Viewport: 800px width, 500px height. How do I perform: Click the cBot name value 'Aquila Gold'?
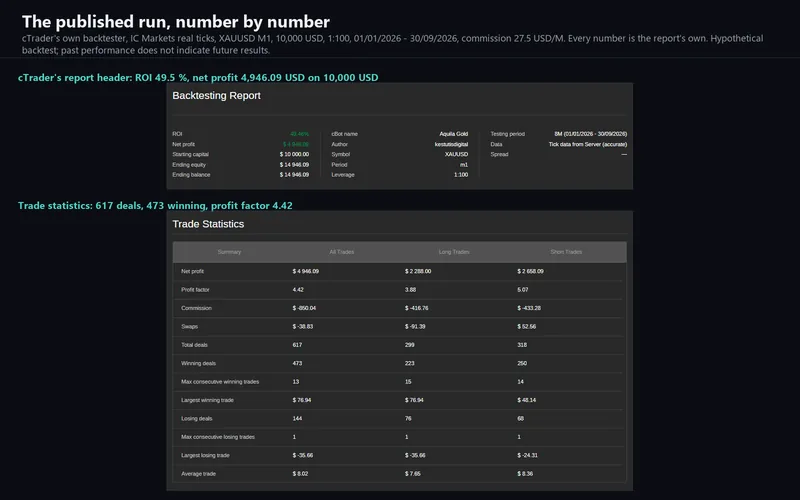click(454, 134)
